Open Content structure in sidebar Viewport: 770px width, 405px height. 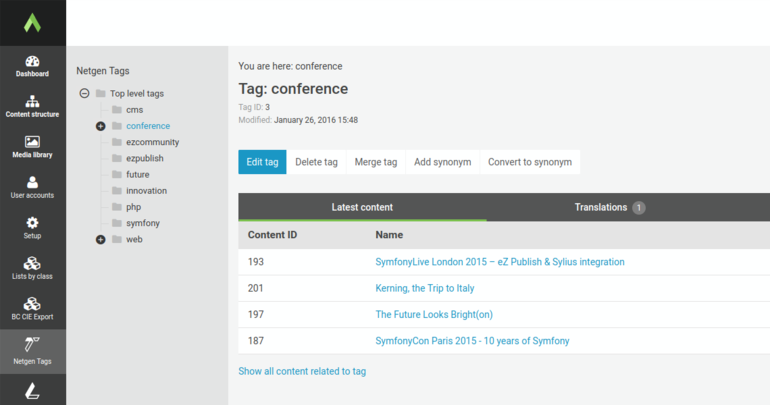coord(32,107)
